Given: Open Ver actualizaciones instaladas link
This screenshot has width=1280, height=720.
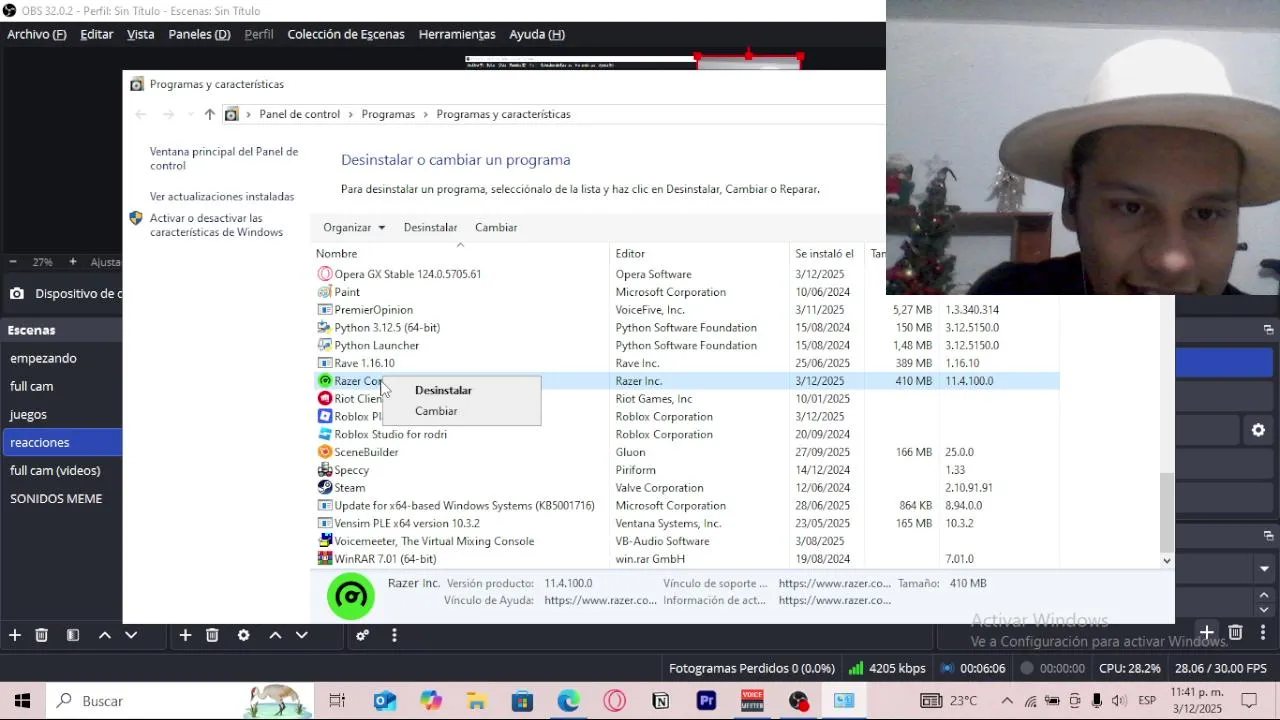Looking at the screenshot, I should (x=222, y=197).
